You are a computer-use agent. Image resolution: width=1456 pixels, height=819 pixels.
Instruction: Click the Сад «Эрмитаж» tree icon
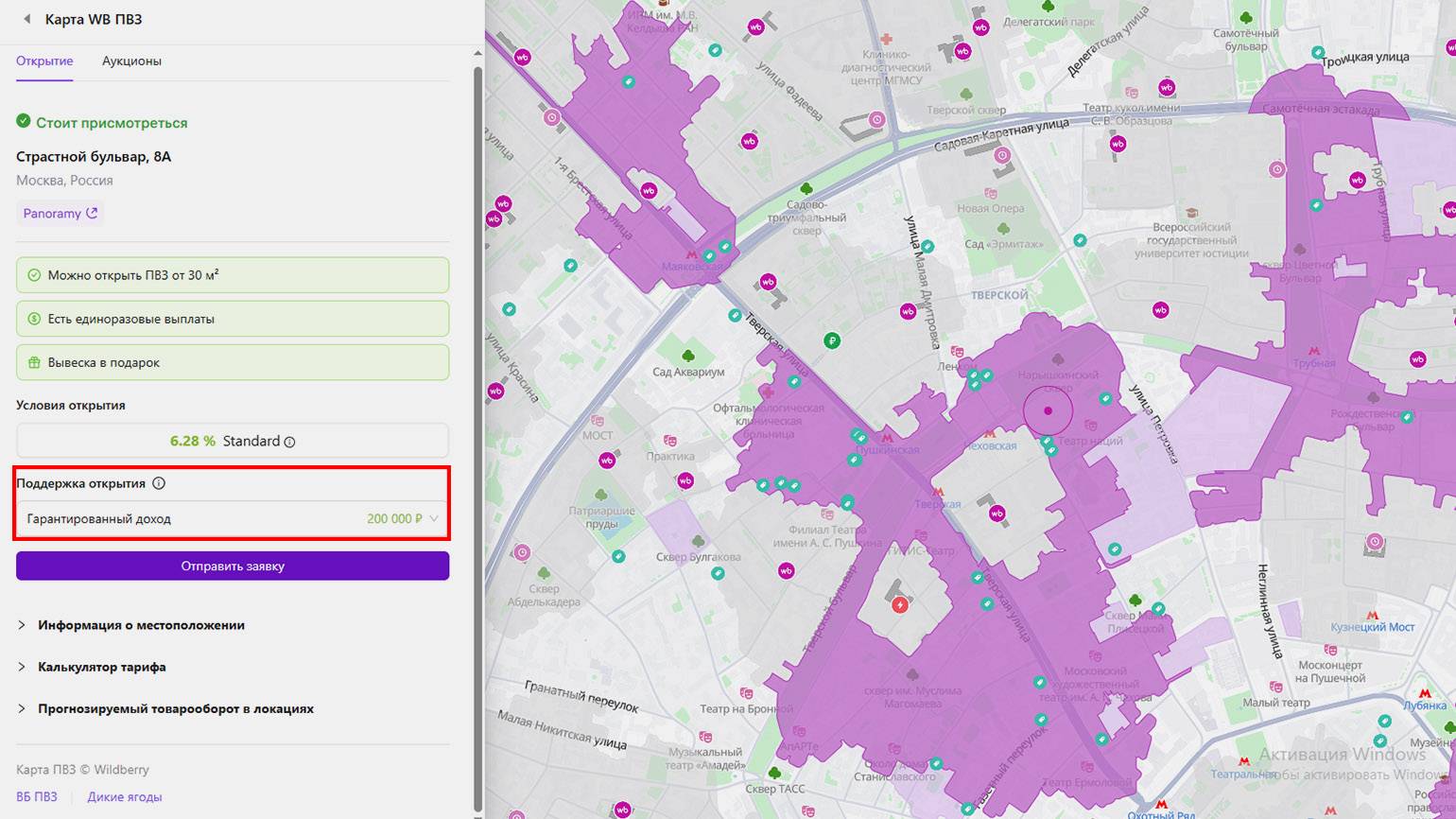click(x=1003, y=229)
